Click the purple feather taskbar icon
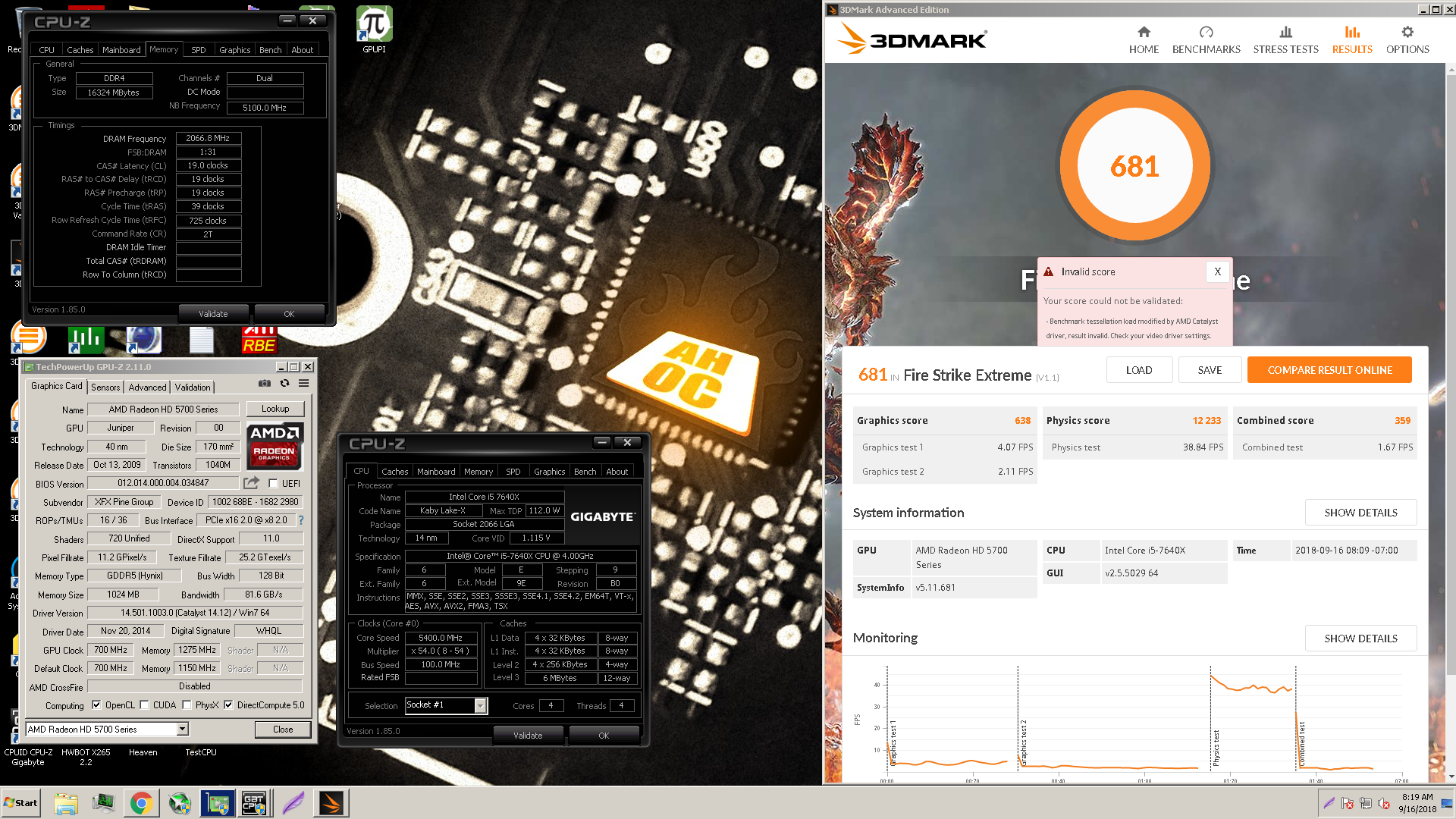The height and width of the screenshot is (819, 1456). point(293,803)
